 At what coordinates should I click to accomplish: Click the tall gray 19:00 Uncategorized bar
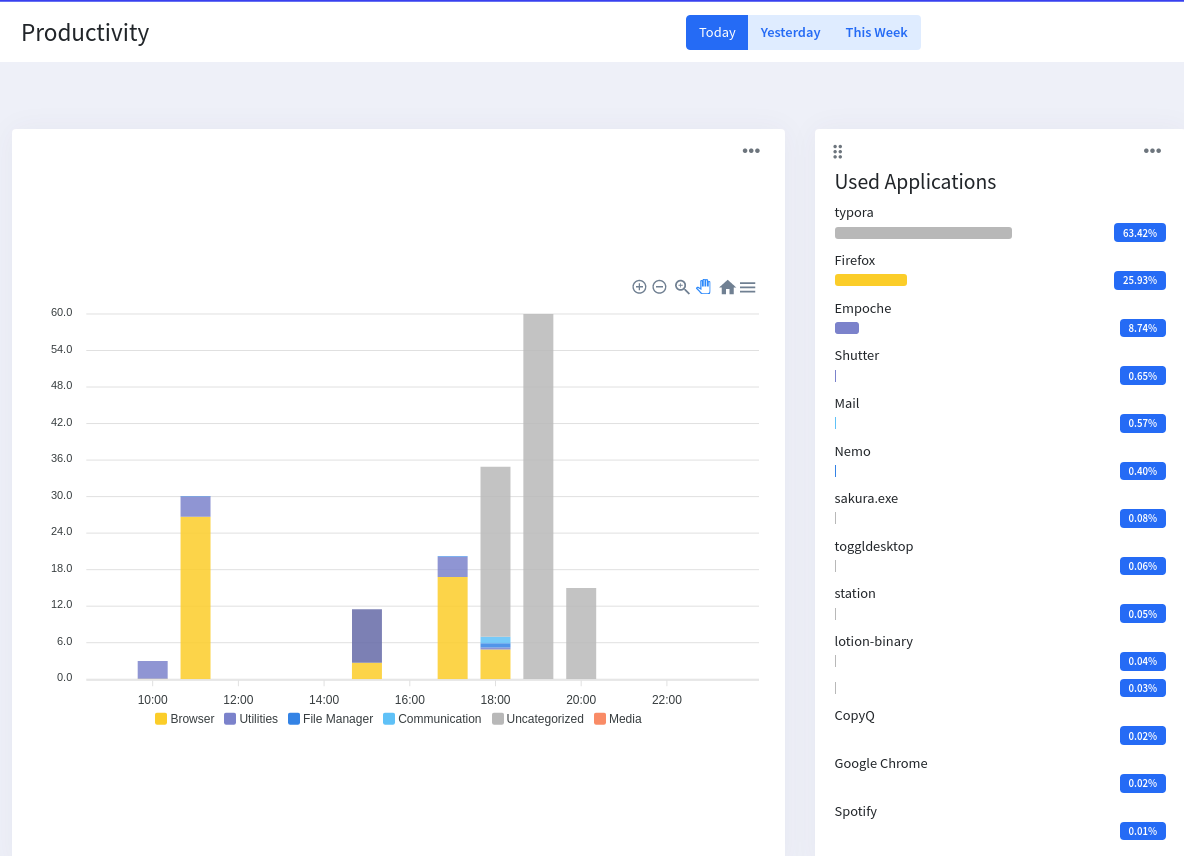(538, 496)
